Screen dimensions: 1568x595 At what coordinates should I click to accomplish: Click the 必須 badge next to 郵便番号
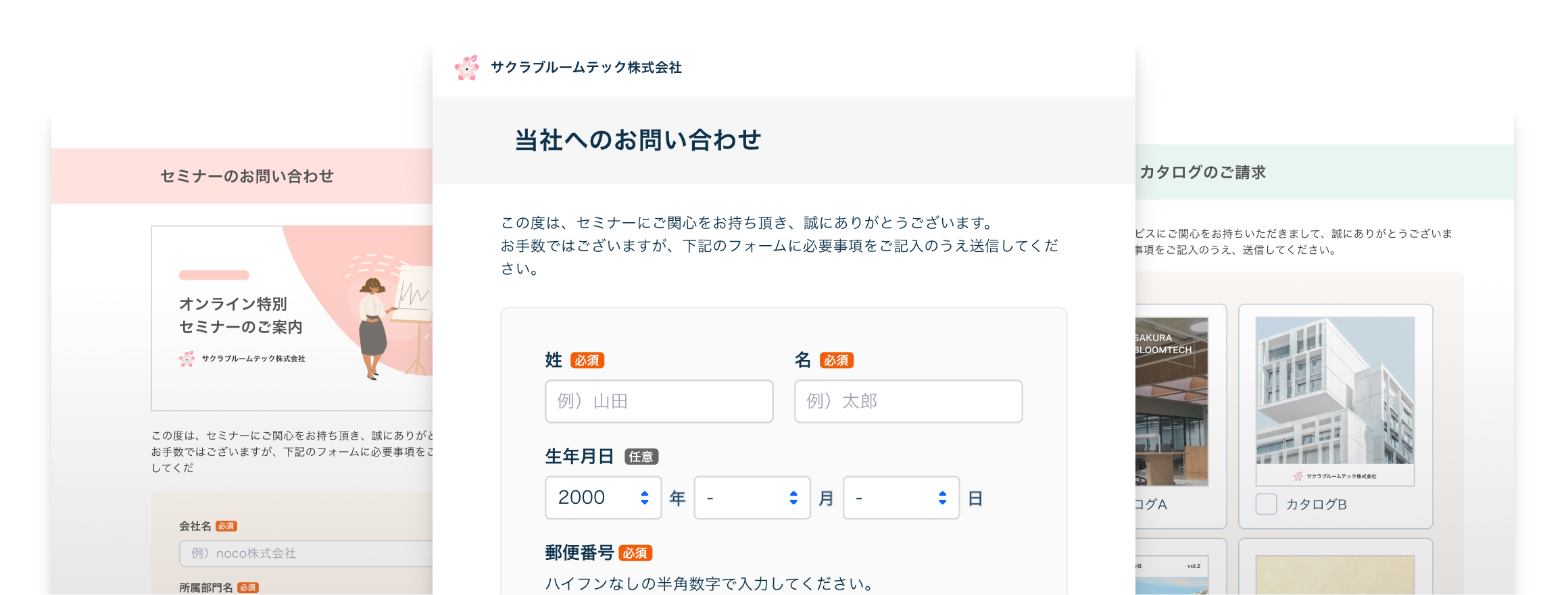[635, 553]
